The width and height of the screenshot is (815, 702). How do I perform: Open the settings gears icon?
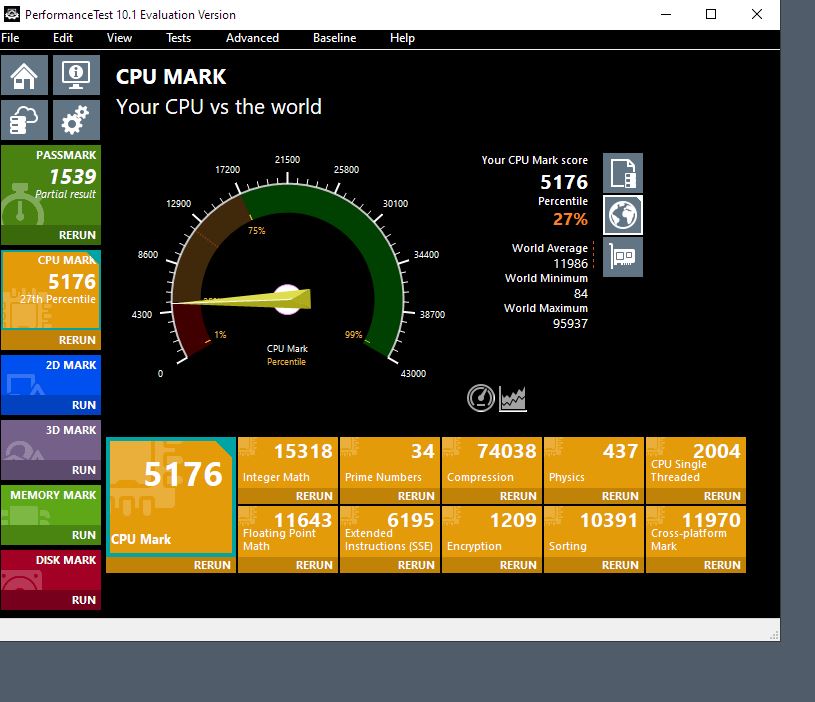[76, 120]
